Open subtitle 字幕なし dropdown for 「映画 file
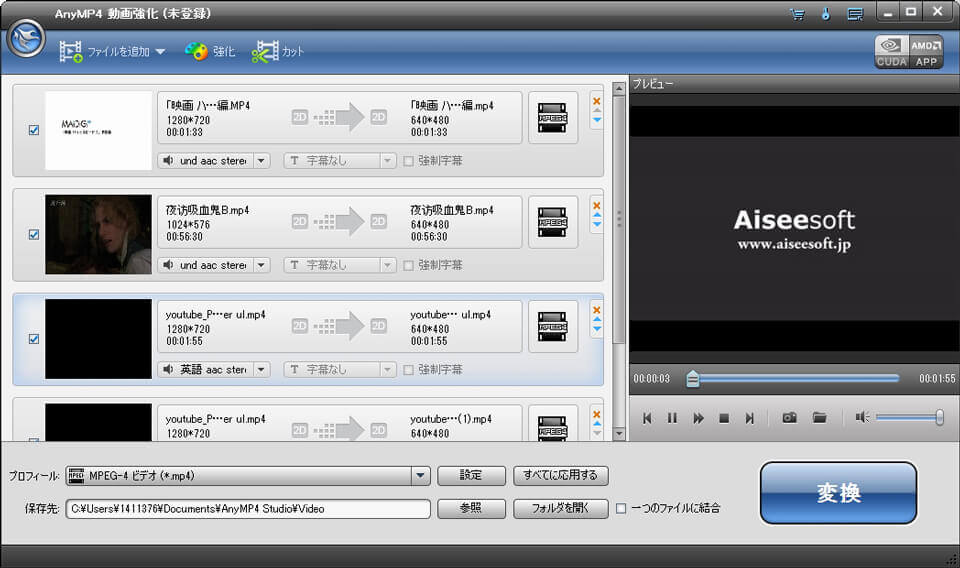This screenshot has height=568, width=960. click(x=387, y=161)
